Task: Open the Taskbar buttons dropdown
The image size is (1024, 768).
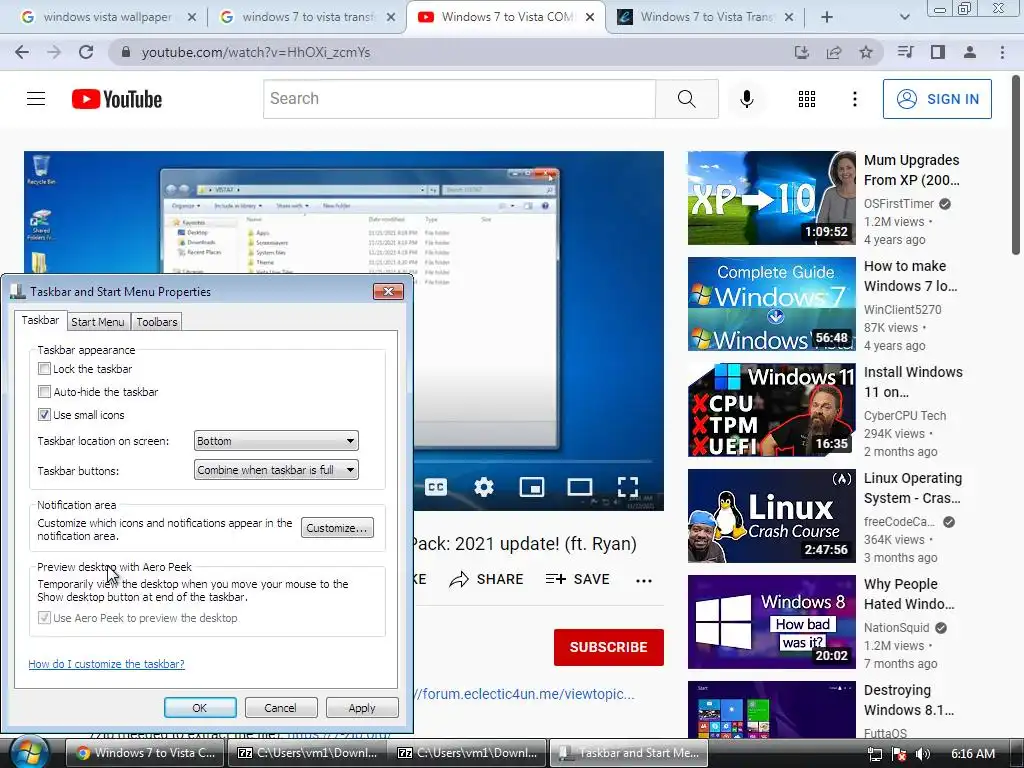Action: (x=276, y=470)
